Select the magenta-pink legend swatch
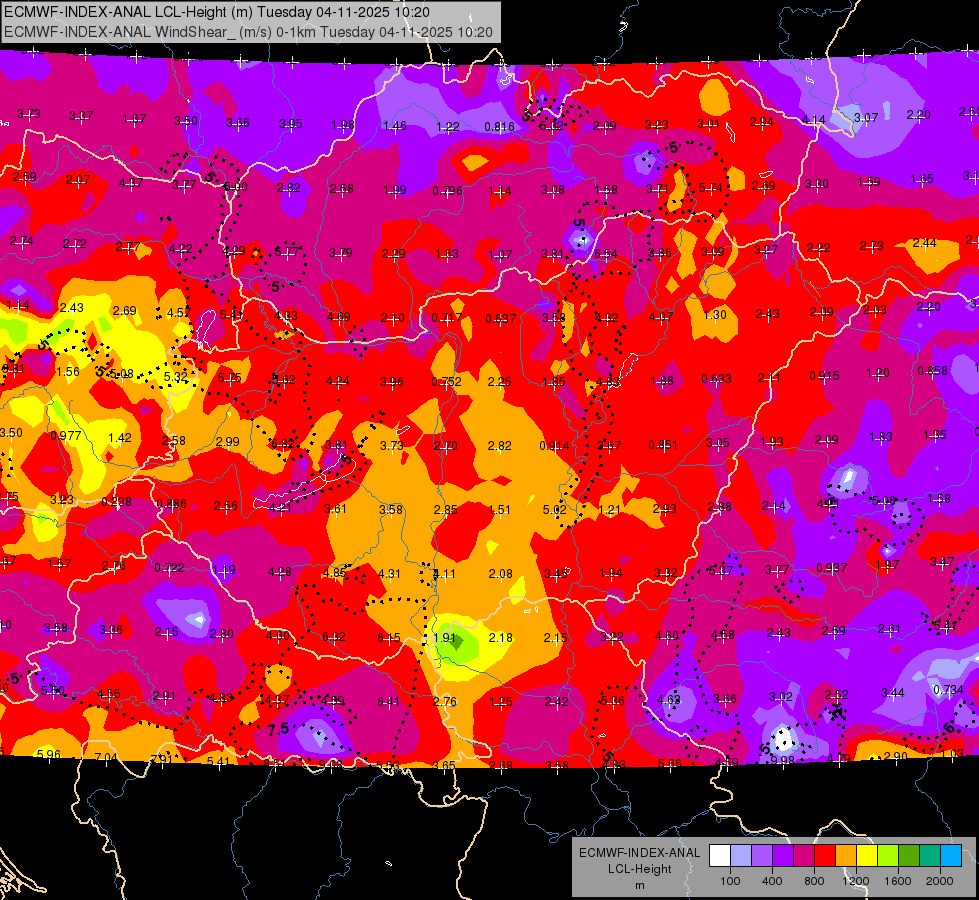This screenshot has width=979, height=900. 804,856
